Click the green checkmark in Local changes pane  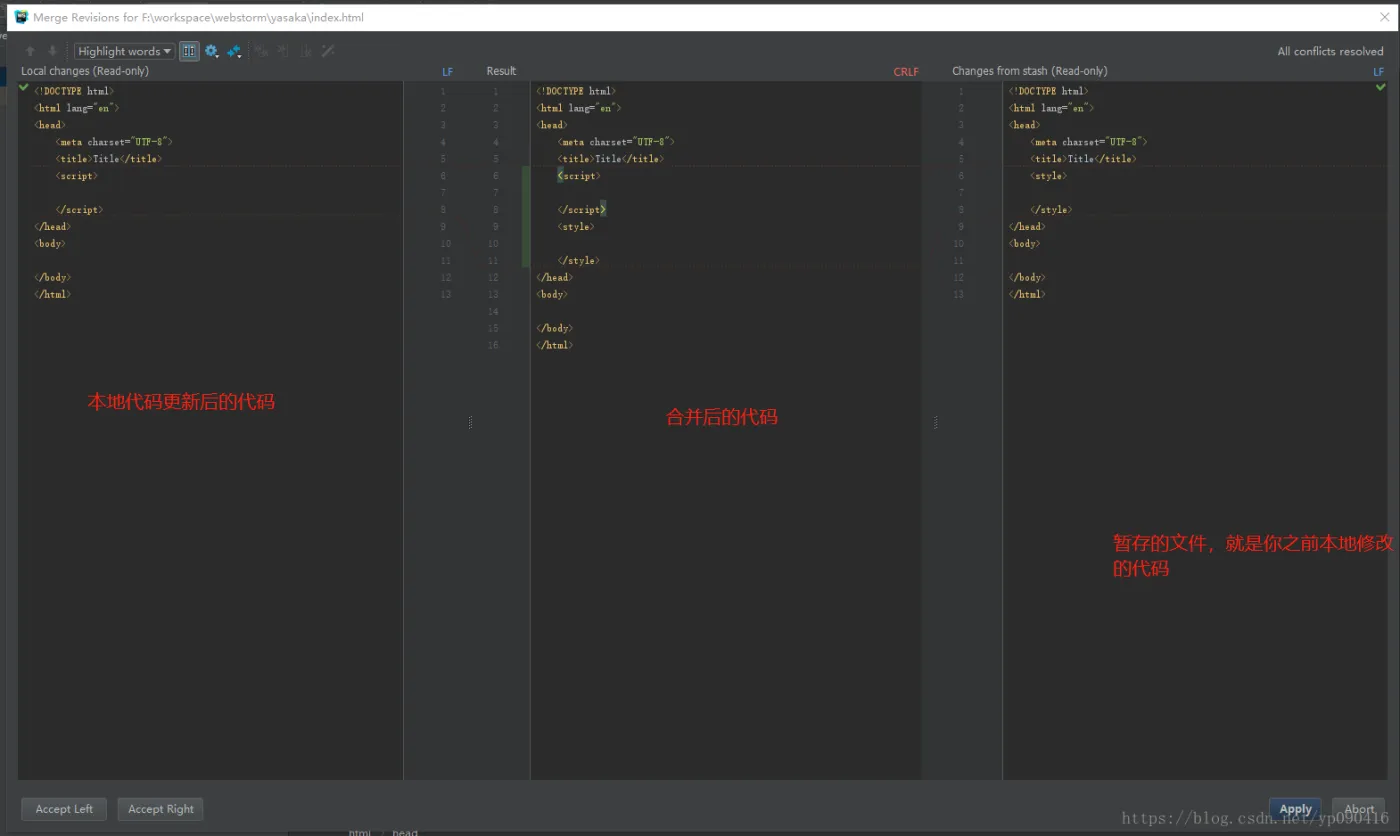(24, 88)
